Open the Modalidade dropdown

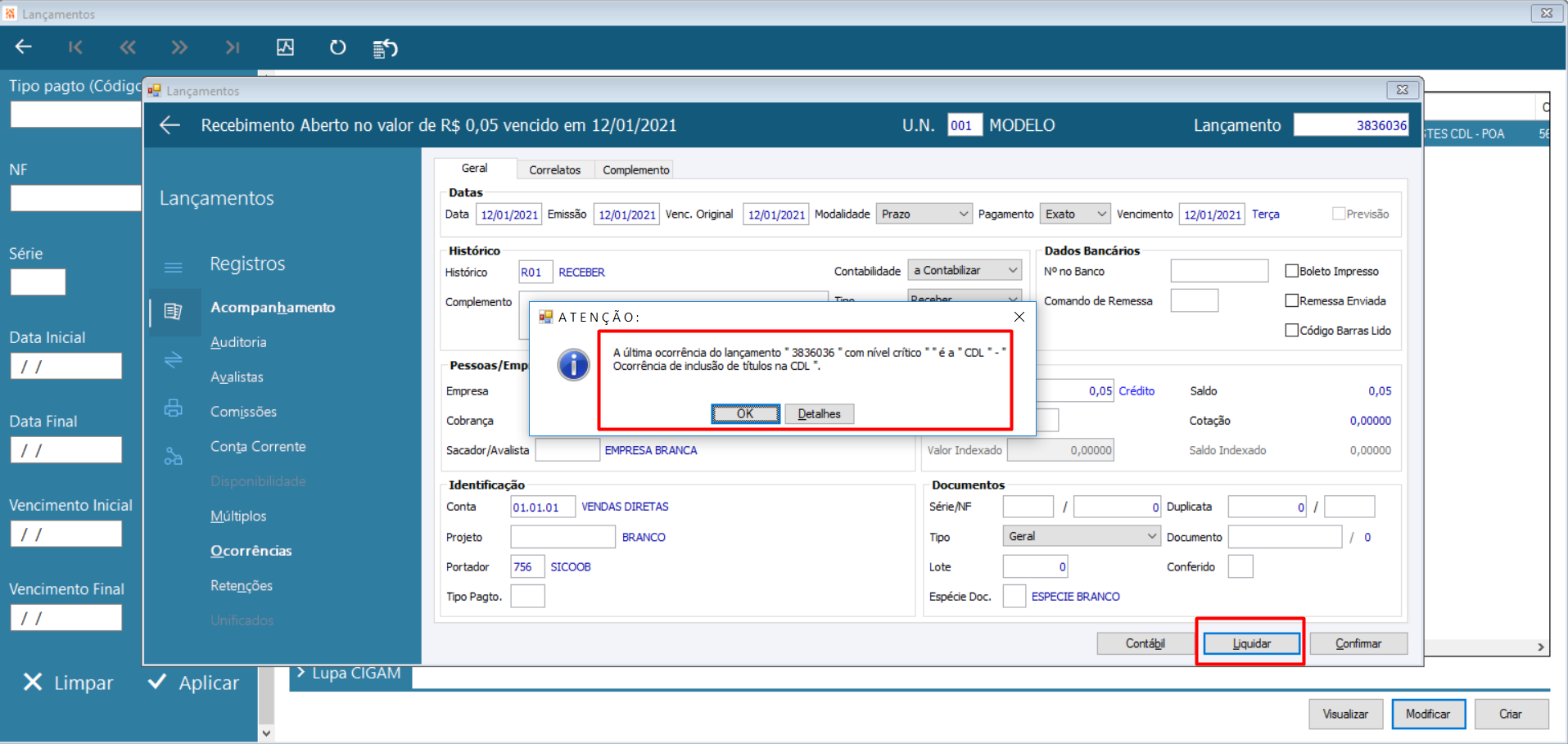(x=924, y=214)
